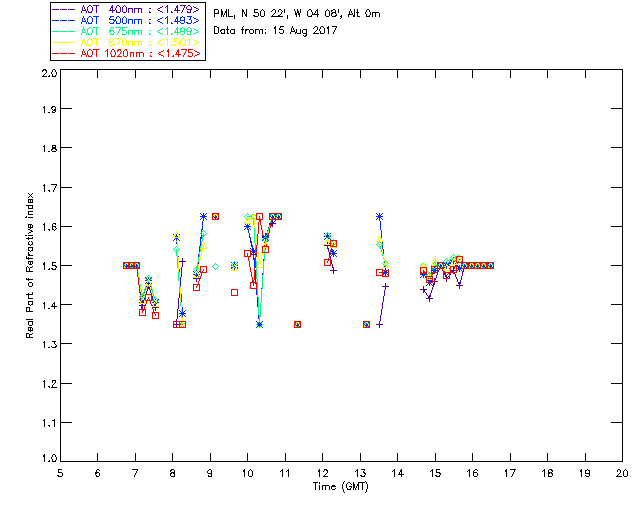Click the 'Real Part of Refractive Index' y-axis label

[x=30, y=265]
